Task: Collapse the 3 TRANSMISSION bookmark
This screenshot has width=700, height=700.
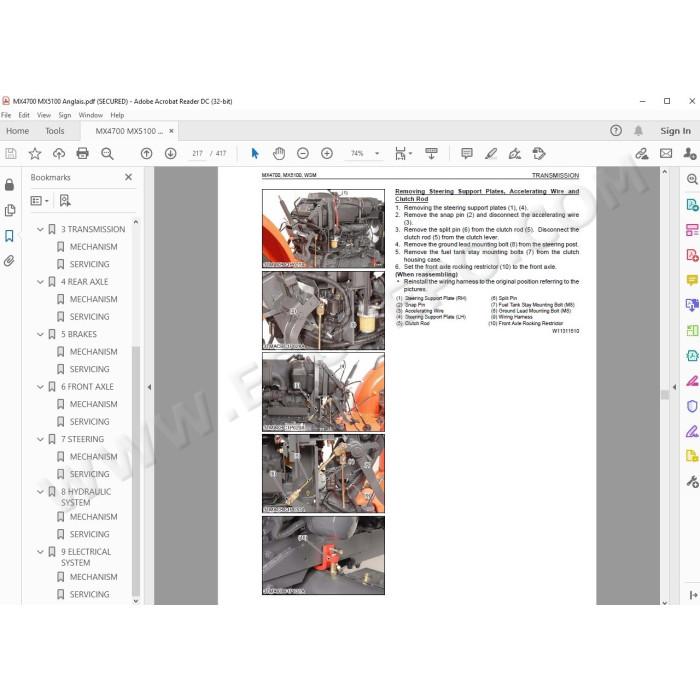Action: (x=40, y=229)
